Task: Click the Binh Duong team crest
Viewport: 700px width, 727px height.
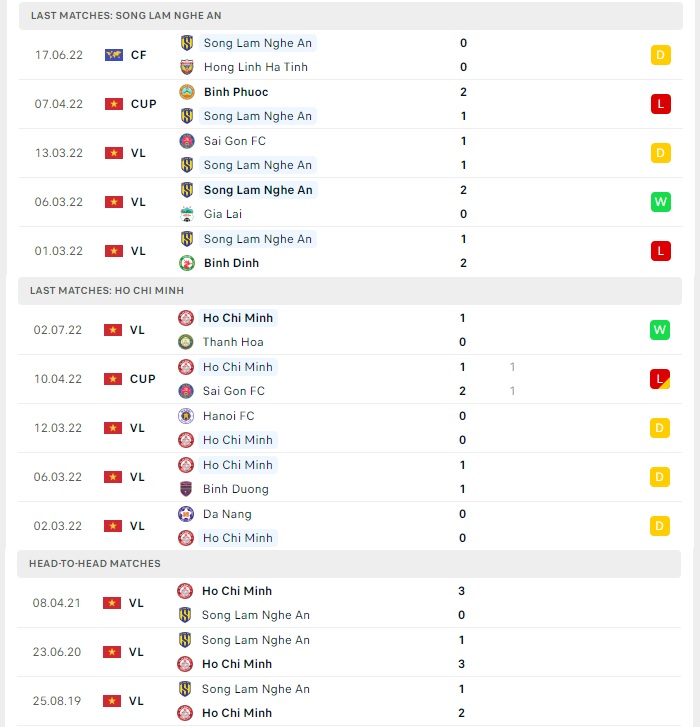Action: 186,489
